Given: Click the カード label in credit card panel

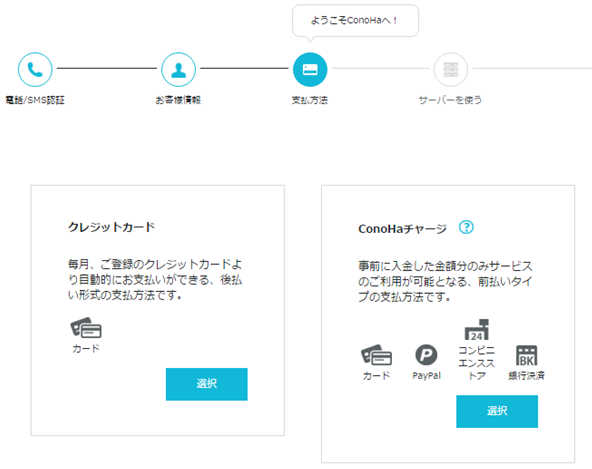Looking at the screenshot, I should pyautogui.click(x=86, y=348).
